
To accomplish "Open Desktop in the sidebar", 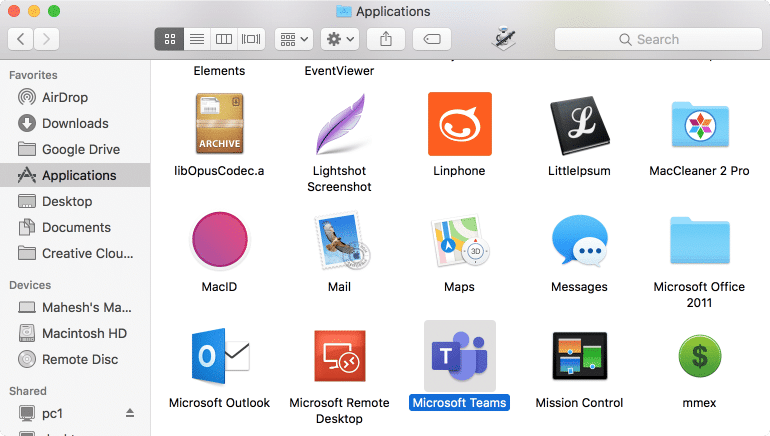I will click(75, 201).
